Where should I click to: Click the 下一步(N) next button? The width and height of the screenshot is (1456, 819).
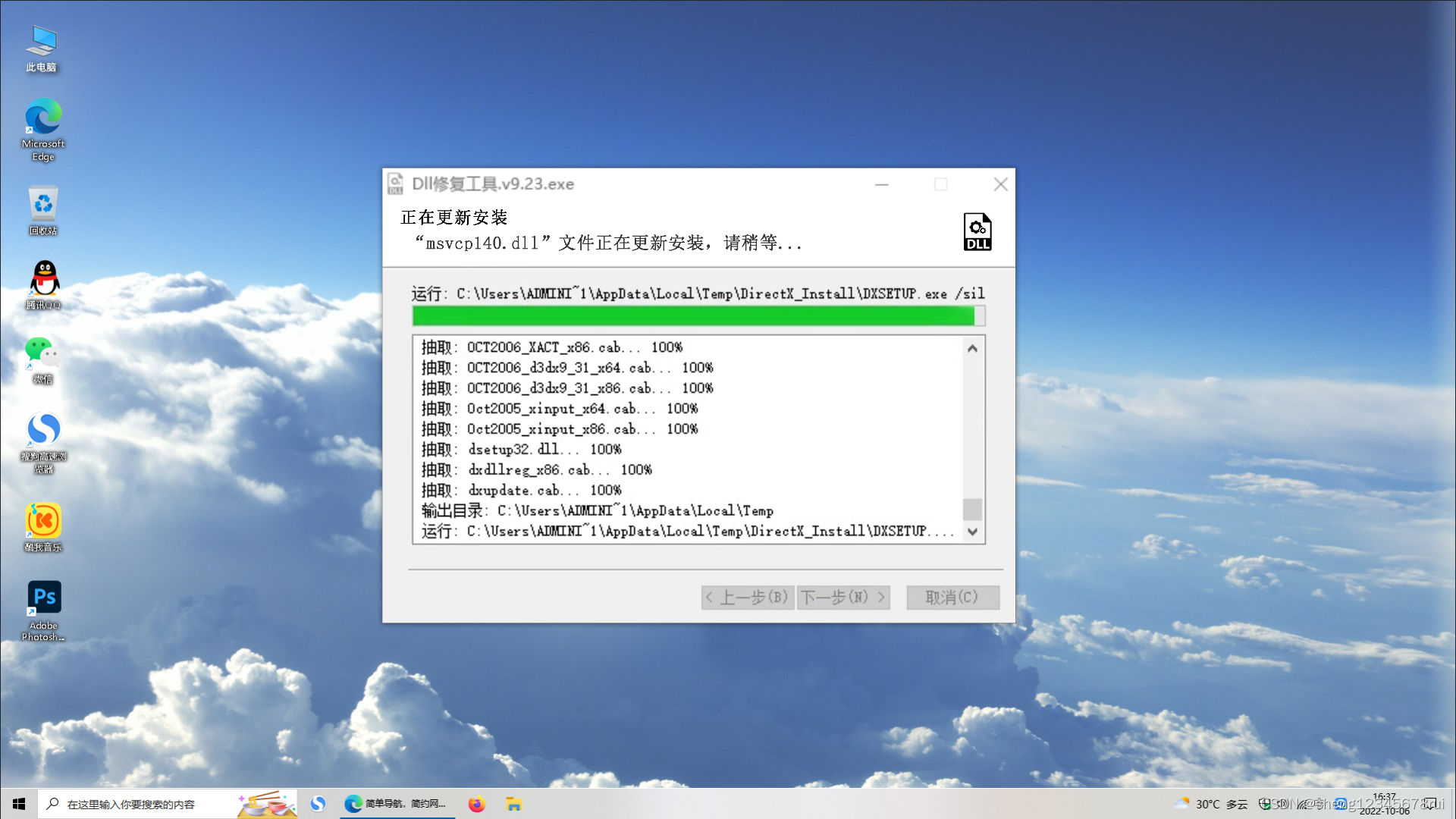843,598
